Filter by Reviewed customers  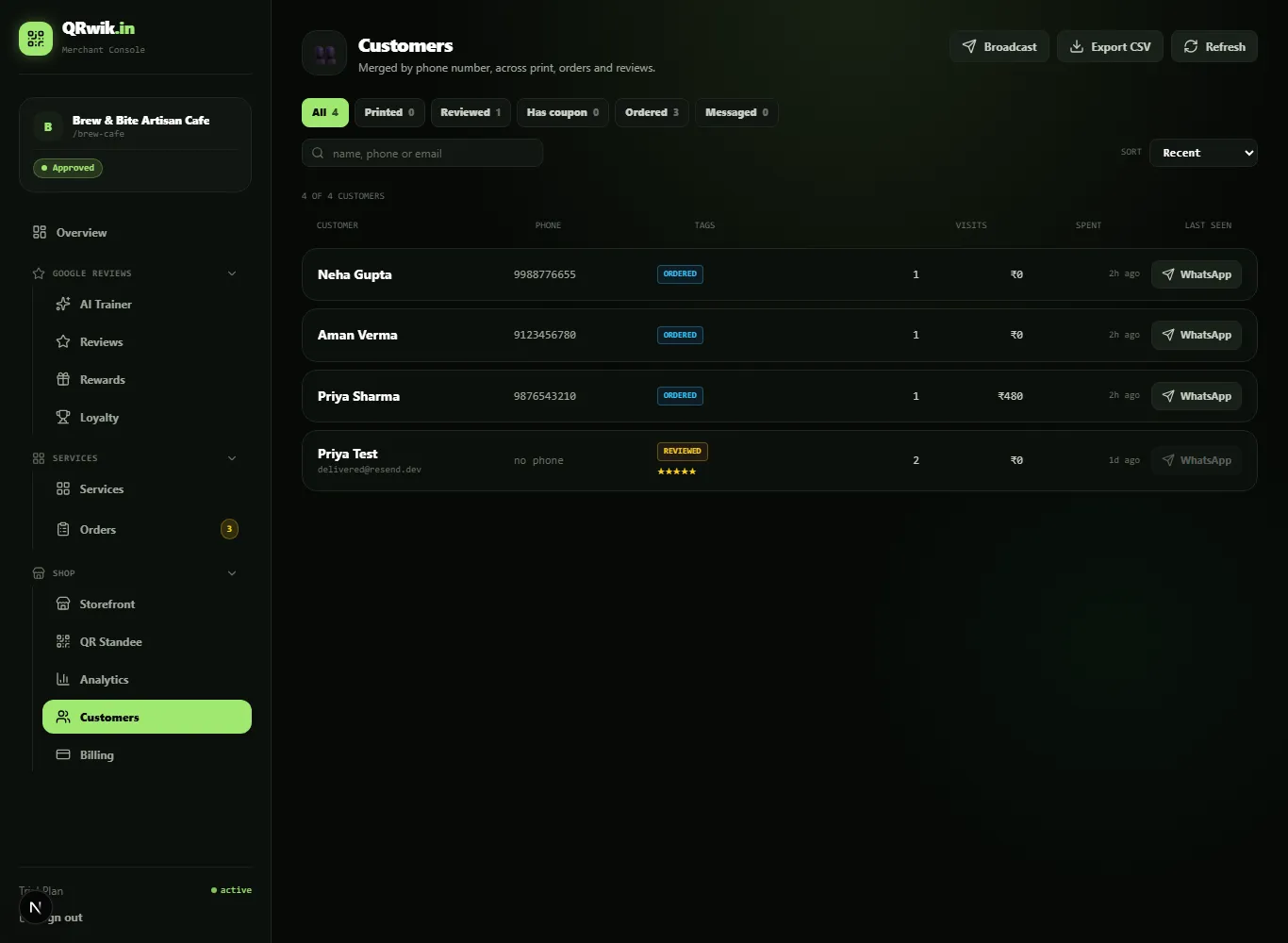pos(471,112)
